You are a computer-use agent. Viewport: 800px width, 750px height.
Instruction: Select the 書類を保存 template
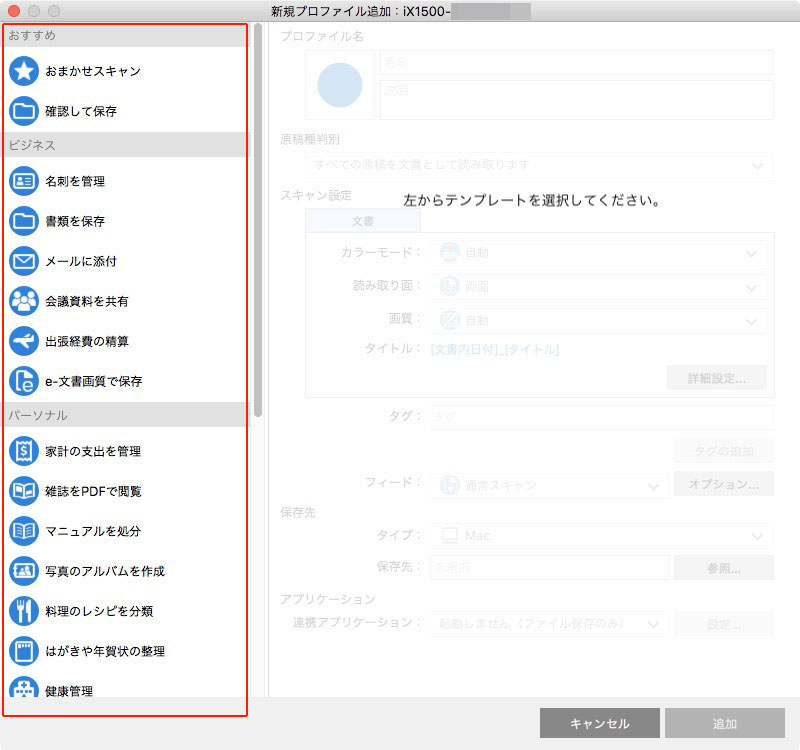pyautogui.click(x=80, y=221)
